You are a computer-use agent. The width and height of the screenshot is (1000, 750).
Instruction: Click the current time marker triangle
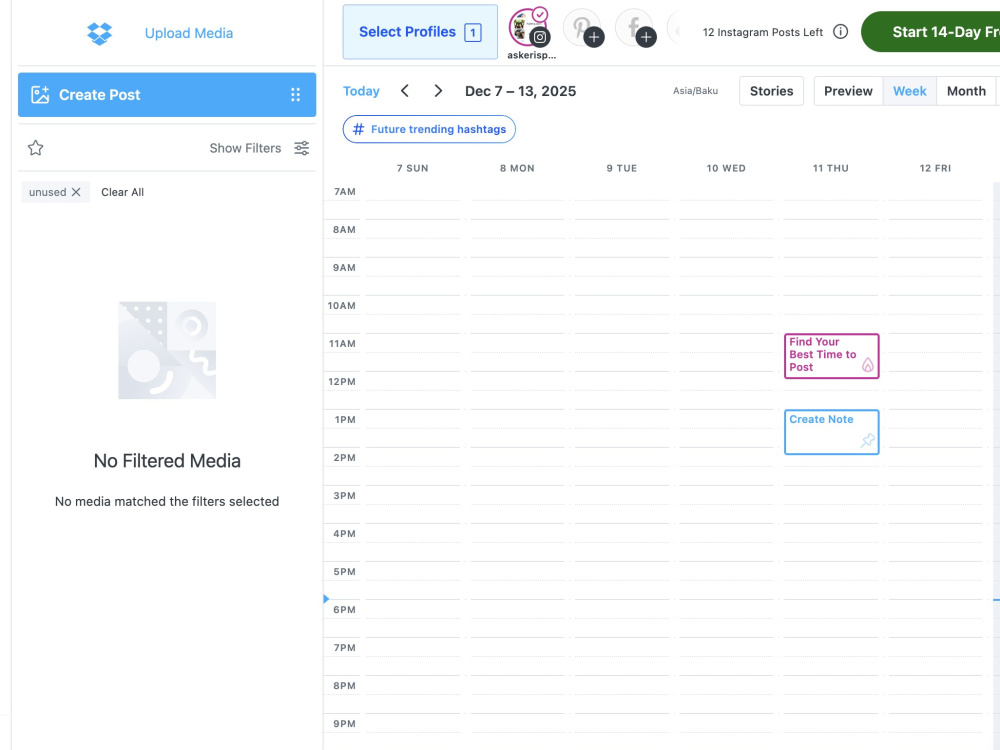tap(326, 599)
